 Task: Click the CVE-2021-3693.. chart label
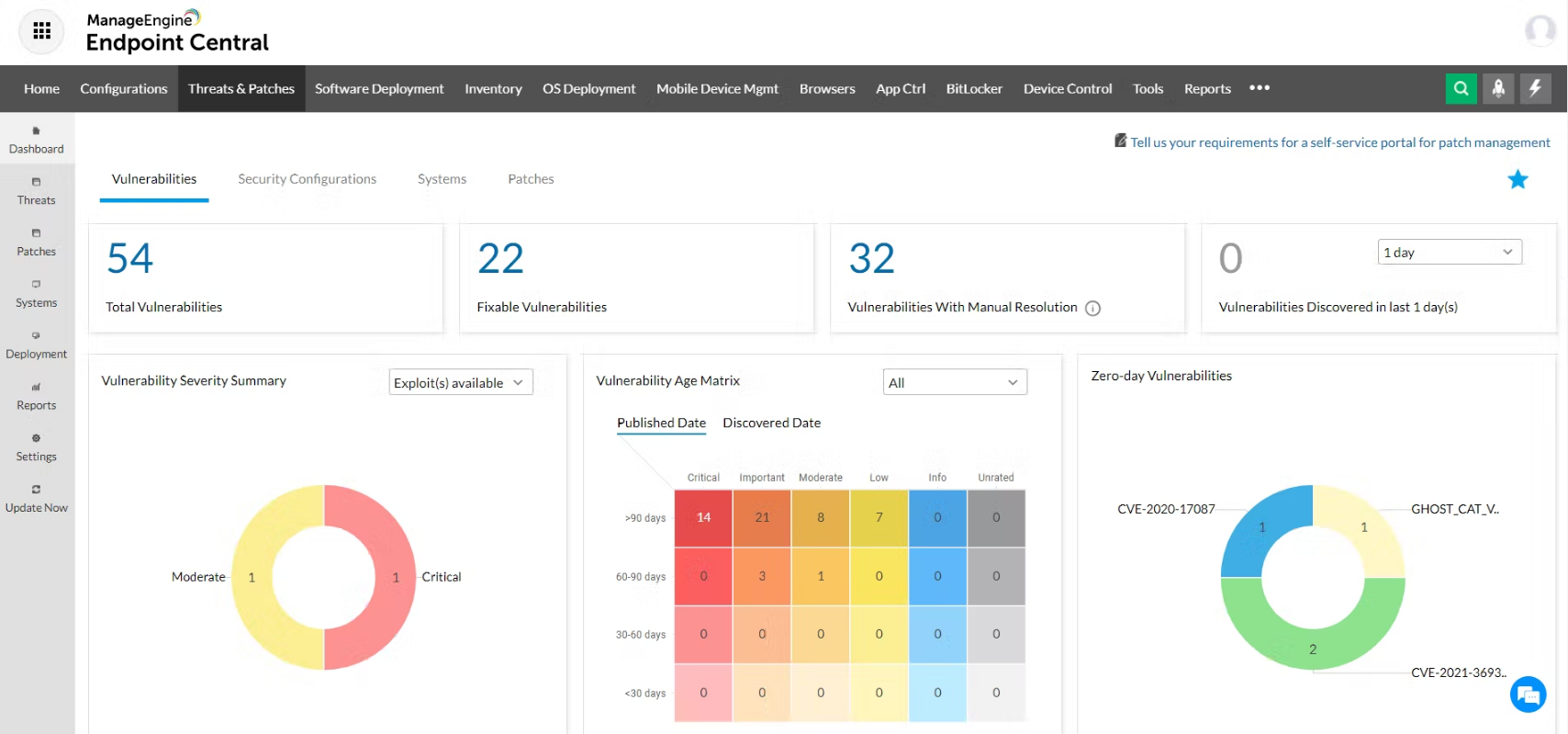[1459, 672]
